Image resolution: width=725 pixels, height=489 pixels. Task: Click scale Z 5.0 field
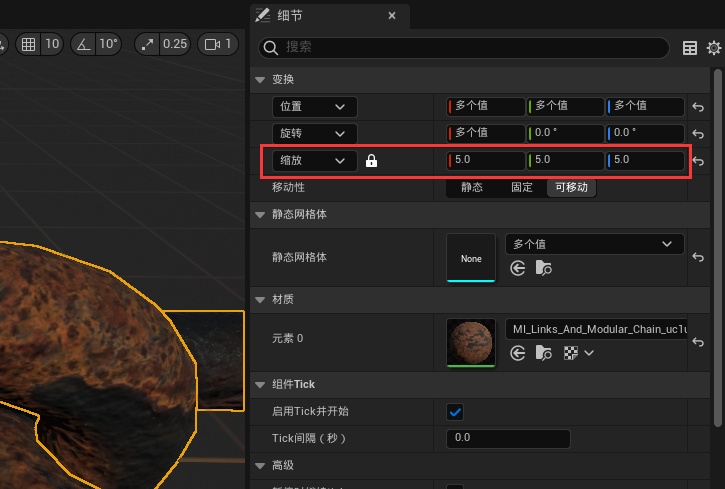point(645,160)
